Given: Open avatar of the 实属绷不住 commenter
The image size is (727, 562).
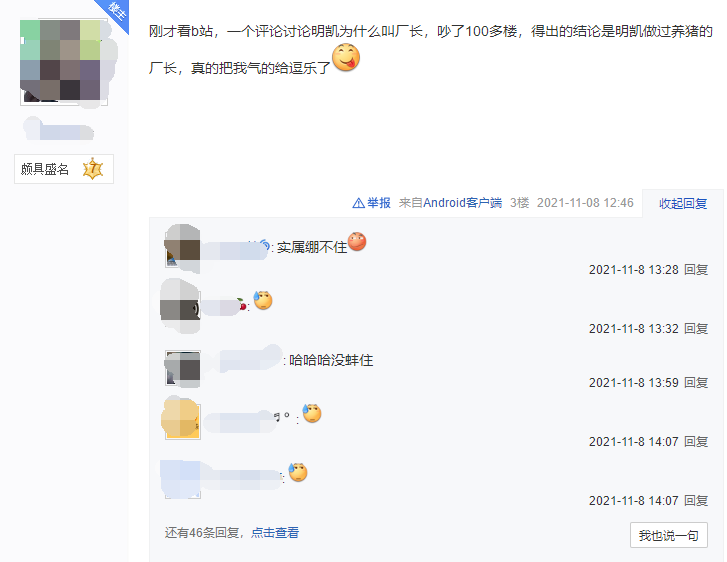Looking at the screenshot, I should point(183,249).
